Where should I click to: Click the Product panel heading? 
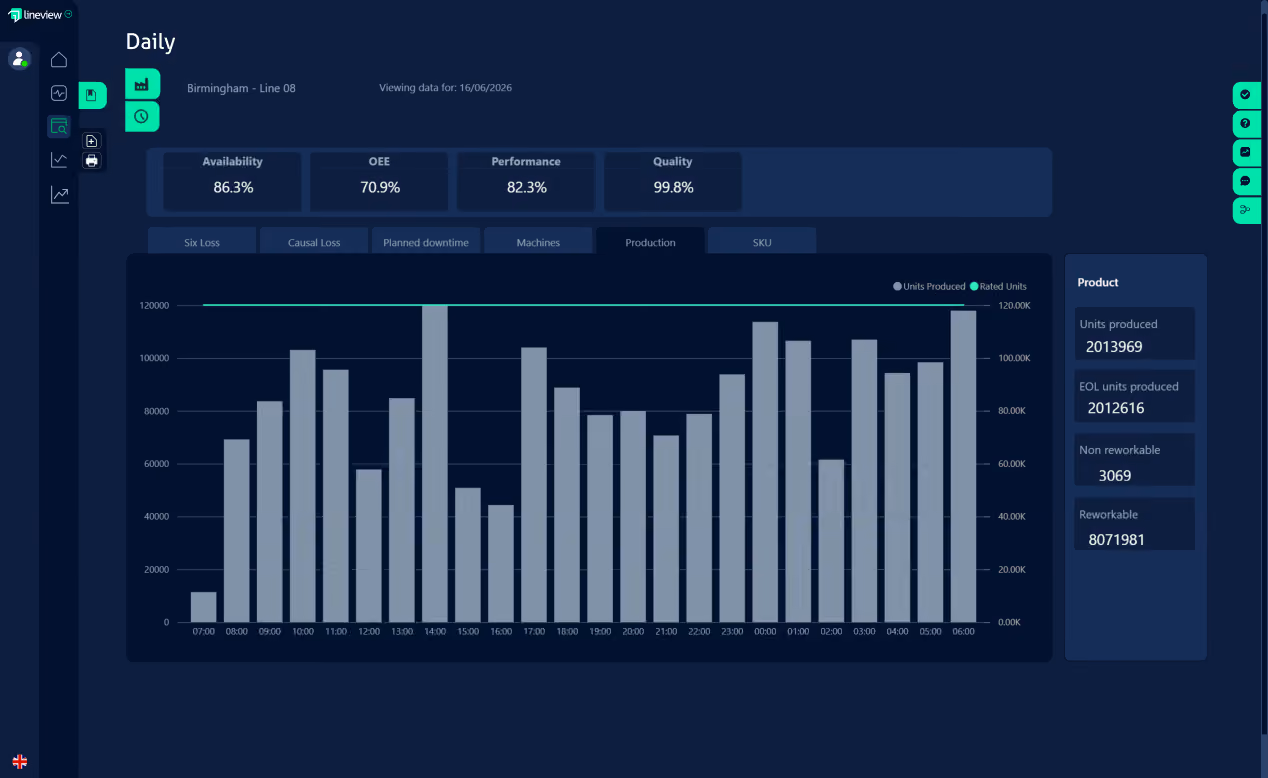click(x=1098, y=282)
